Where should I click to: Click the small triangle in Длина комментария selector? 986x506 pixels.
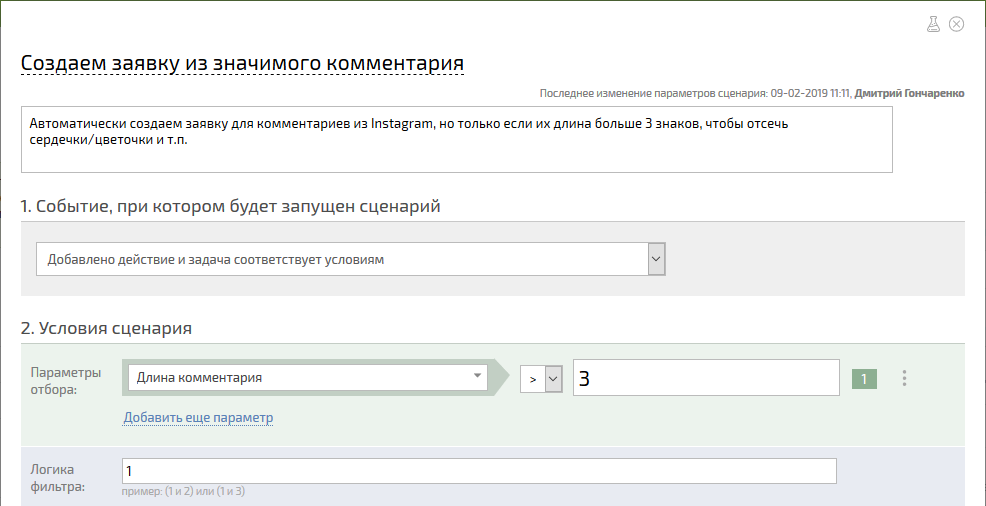(x=477, y=376)
